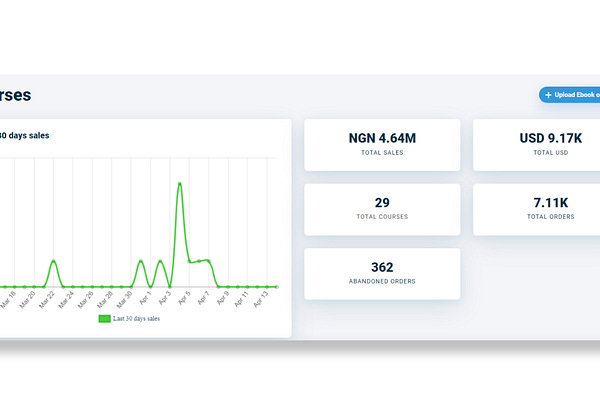Viewport: 600px width, 400px height.
Task: Open the NGN 4.64M Total Sales card
Action: point(382,145)
